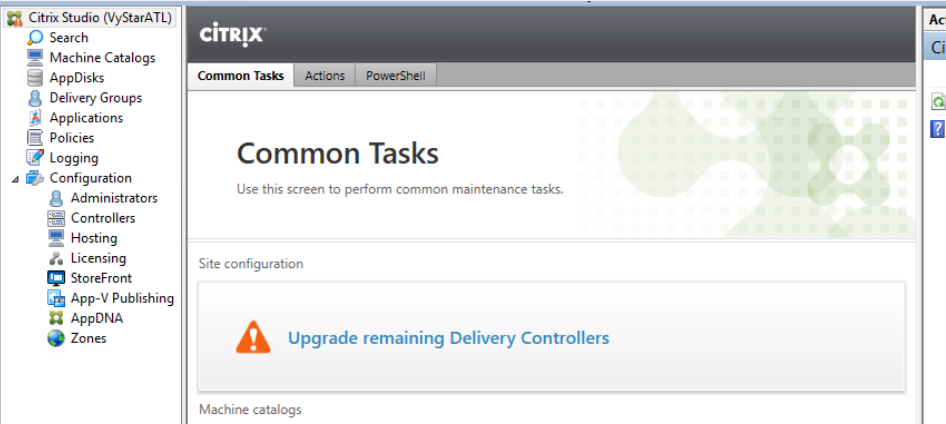Image resolution: width=946 pixels, height=424 pixels.
Task: Click the blue help question mark icon
Action: [939, 128]
